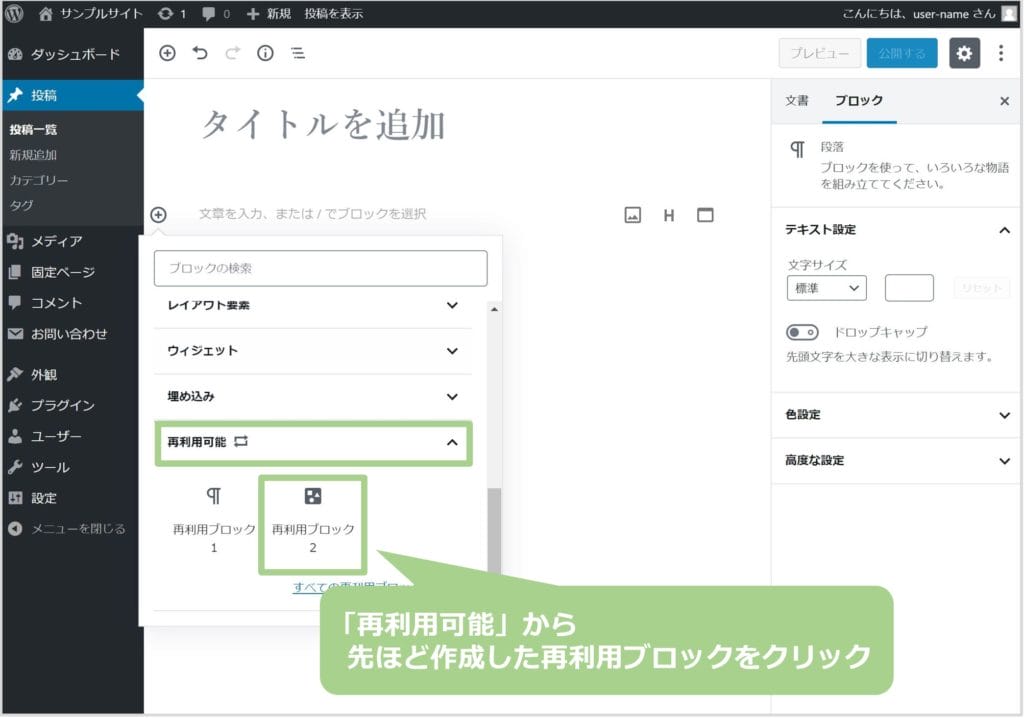Click the add block plus icon in top toolbar

coord(167,54)
